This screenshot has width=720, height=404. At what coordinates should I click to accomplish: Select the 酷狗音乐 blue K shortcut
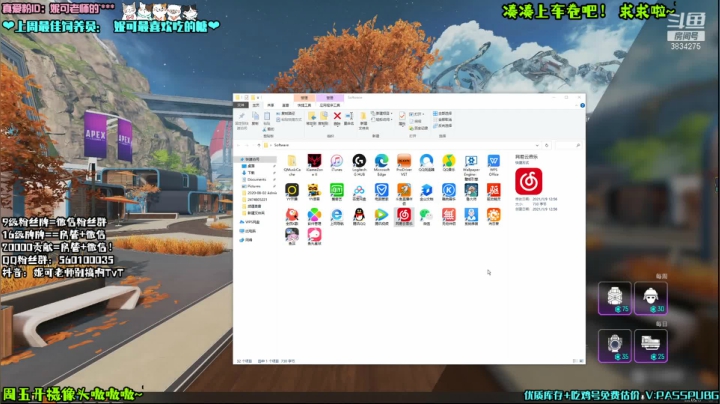tap(449, 192)
